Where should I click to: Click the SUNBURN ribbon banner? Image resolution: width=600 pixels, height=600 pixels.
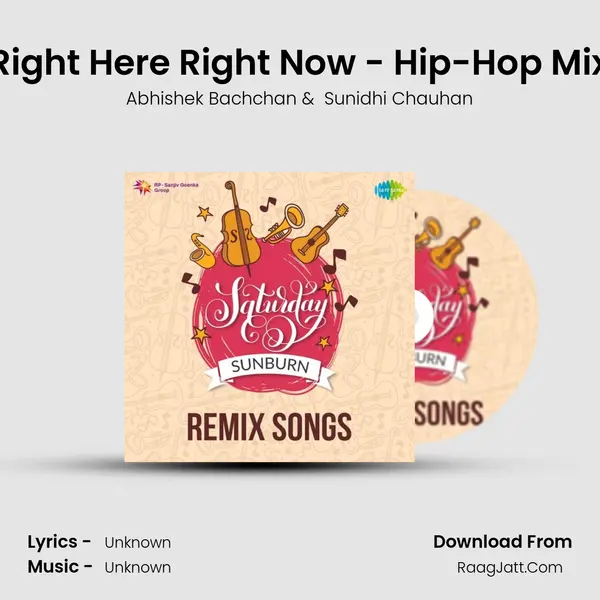pos(270,370)
